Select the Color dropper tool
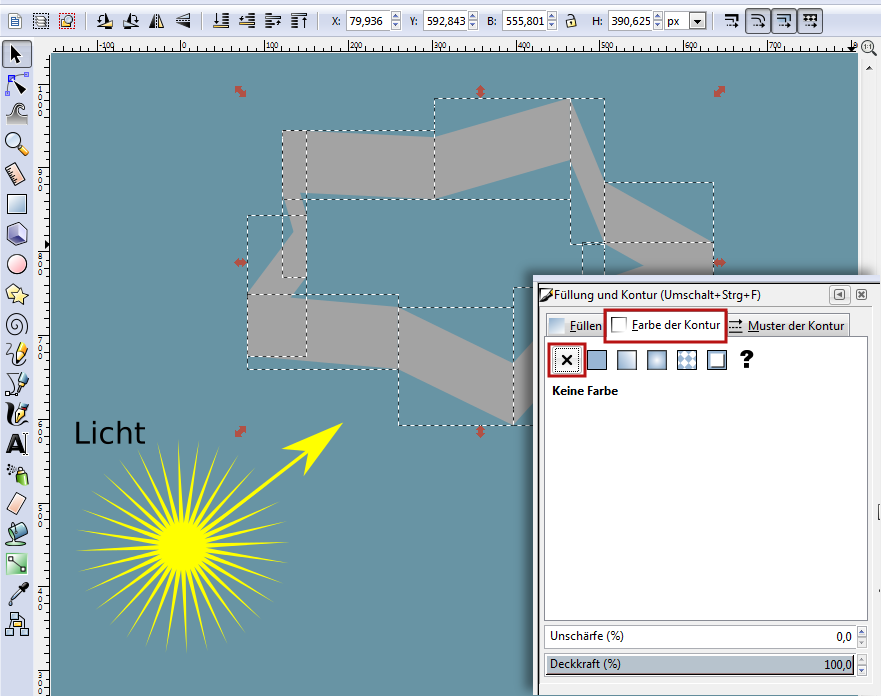Screen dimensions: 881x696 pos(16,595)
